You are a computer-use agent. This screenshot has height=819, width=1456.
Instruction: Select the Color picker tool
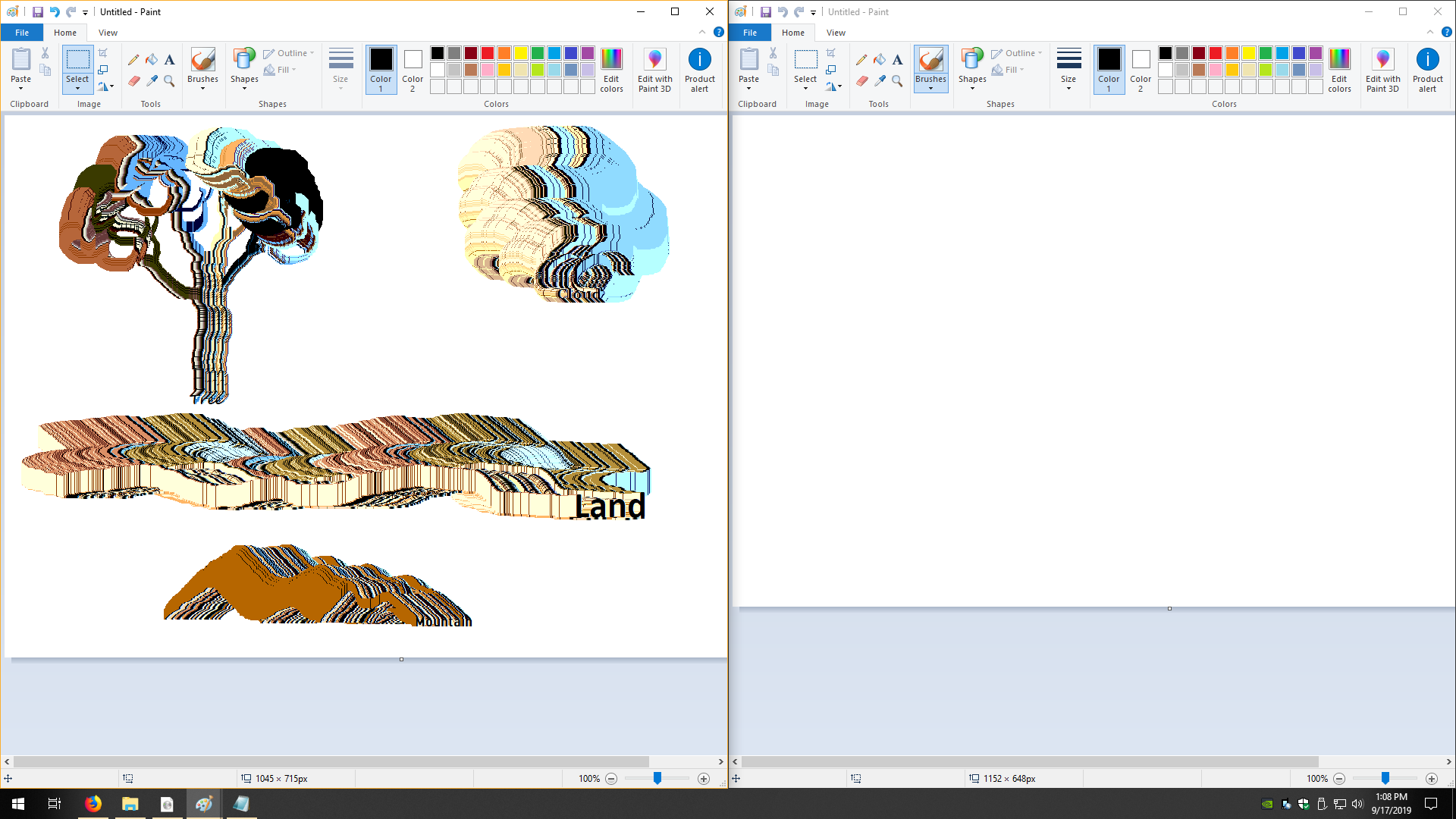pos(152,81)
